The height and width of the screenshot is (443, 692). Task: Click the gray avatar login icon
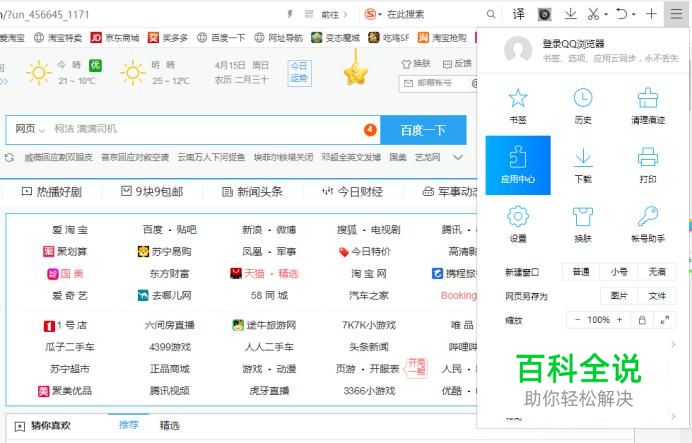[x=518, y=50]
